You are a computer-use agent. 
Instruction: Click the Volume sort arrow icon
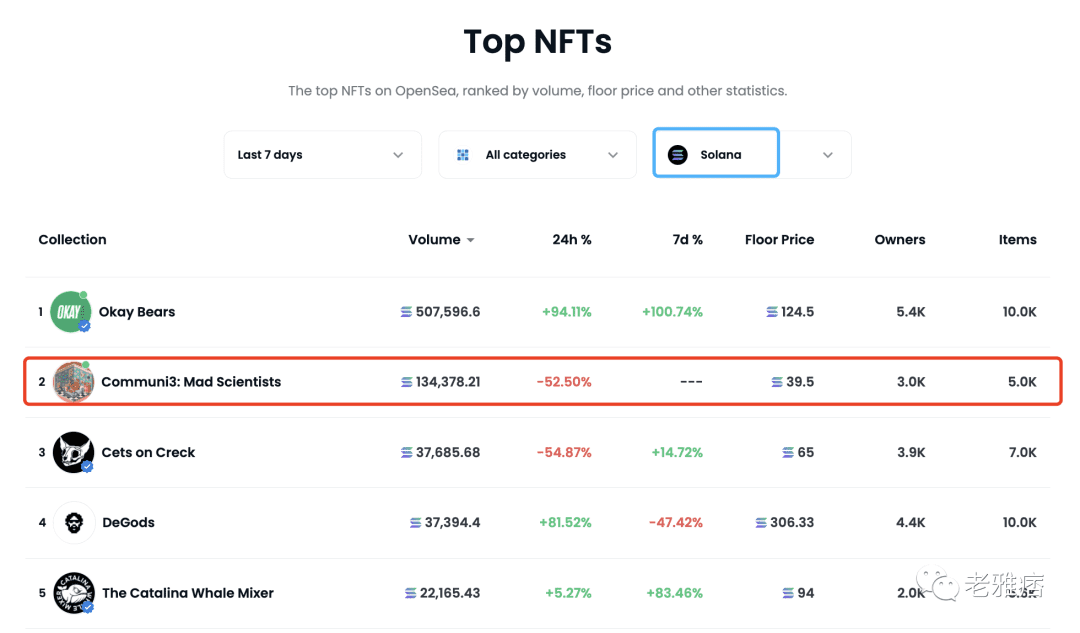(471, 241)
